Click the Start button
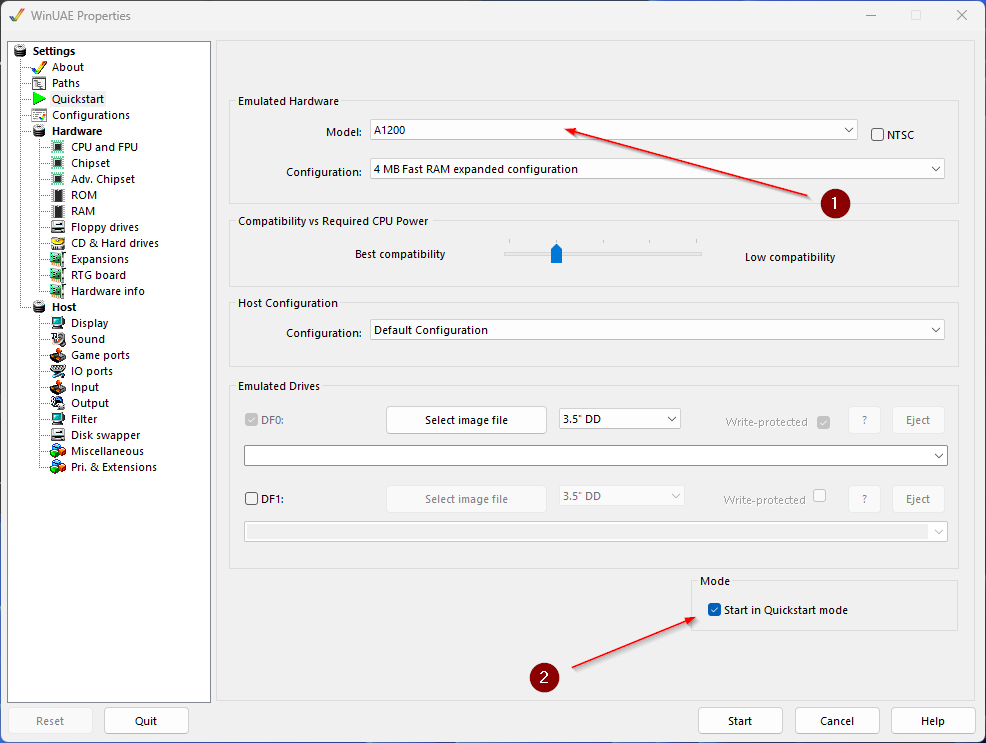 (x=740, y=721)
